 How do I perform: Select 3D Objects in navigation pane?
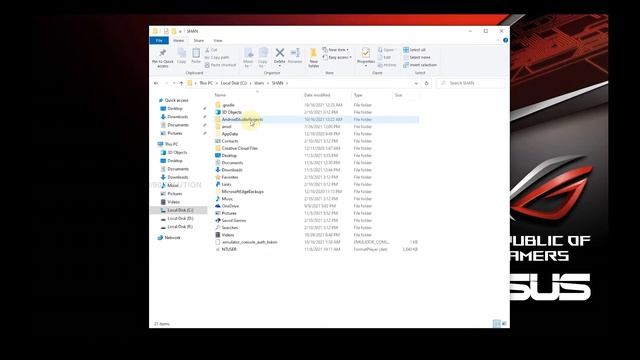[177, 152]
